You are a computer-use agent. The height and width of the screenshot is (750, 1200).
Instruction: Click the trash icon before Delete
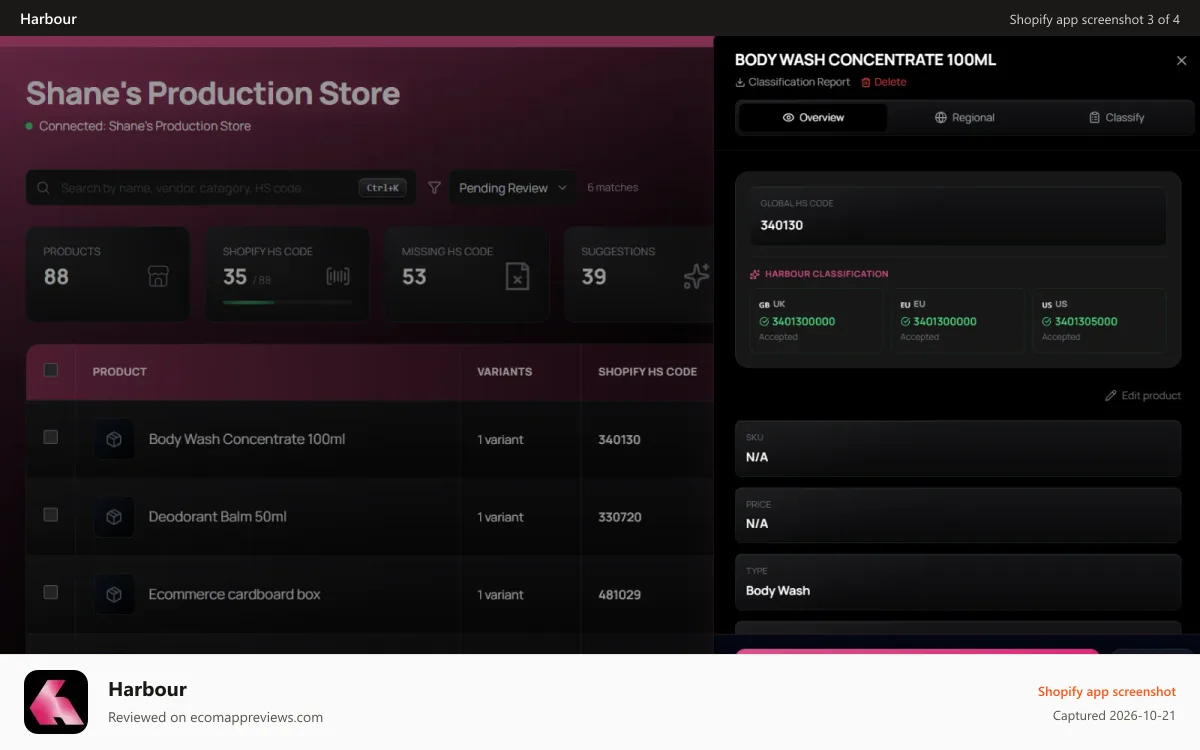(866, 82)
